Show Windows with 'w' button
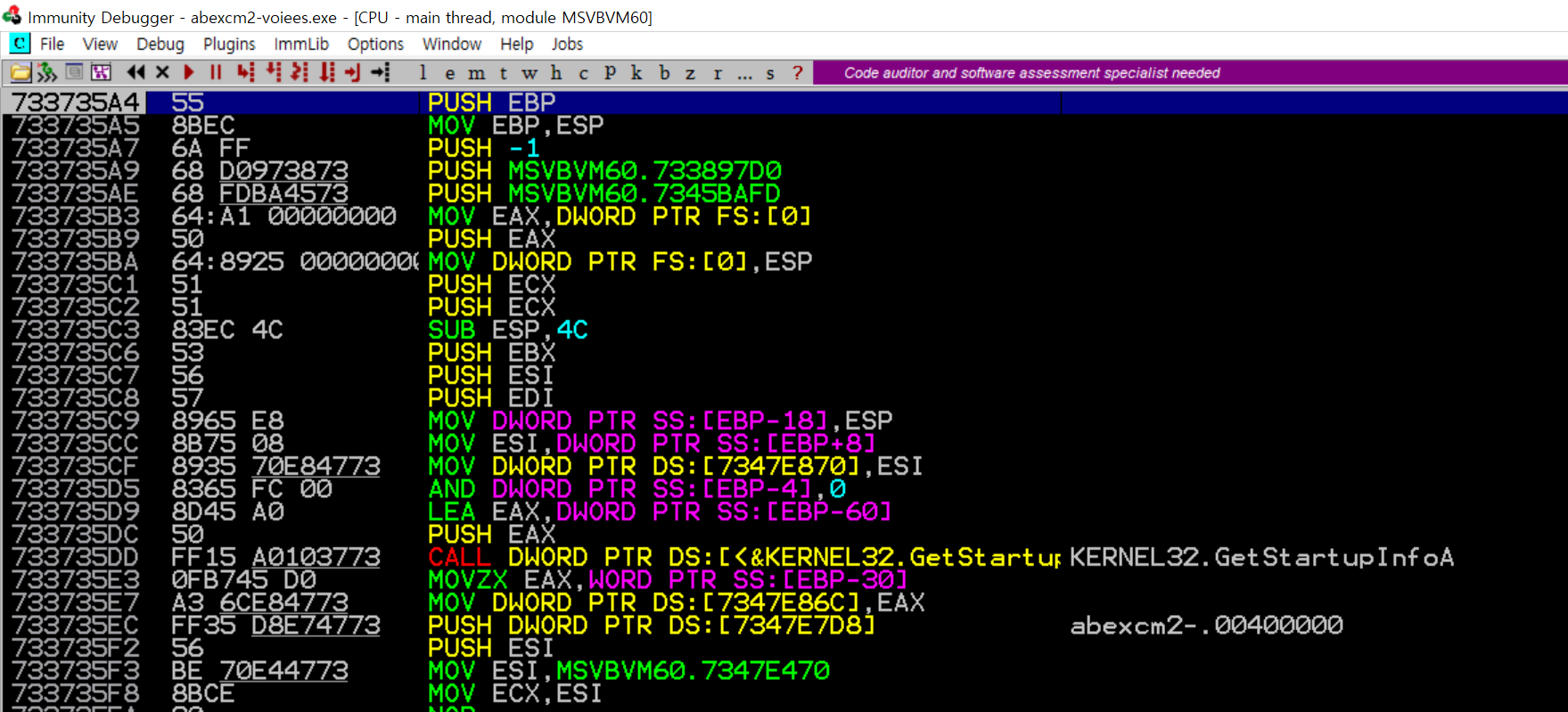The height and width of the screenshot is (712, 1568). coord(530,73)
